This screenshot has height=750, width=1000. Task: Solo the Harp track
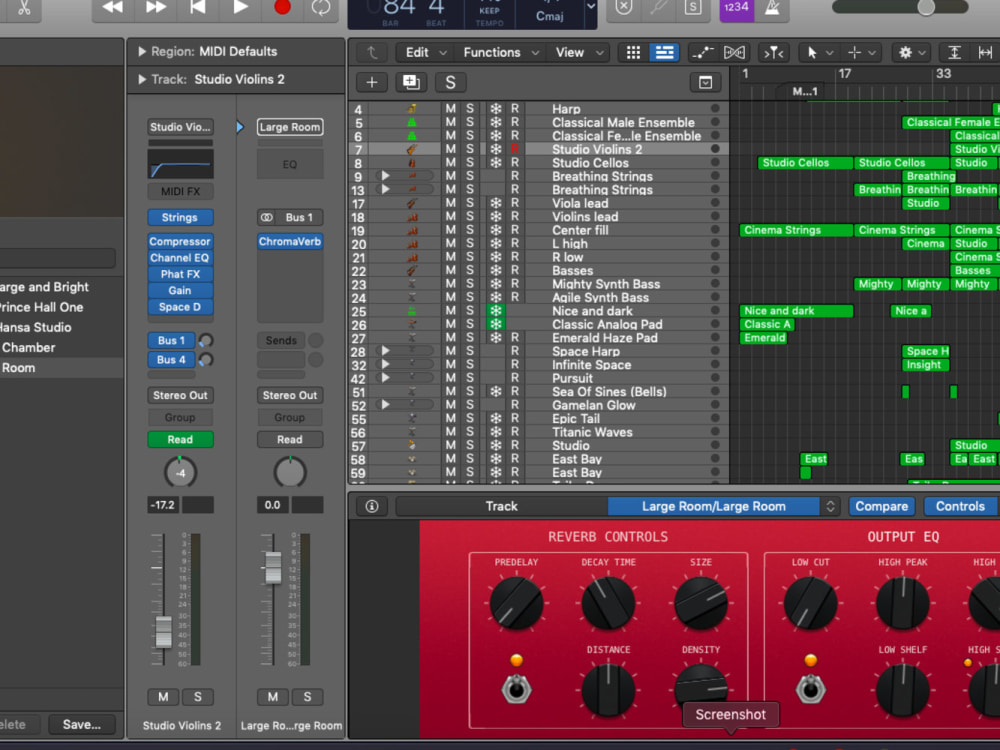(x=470, y=109)
